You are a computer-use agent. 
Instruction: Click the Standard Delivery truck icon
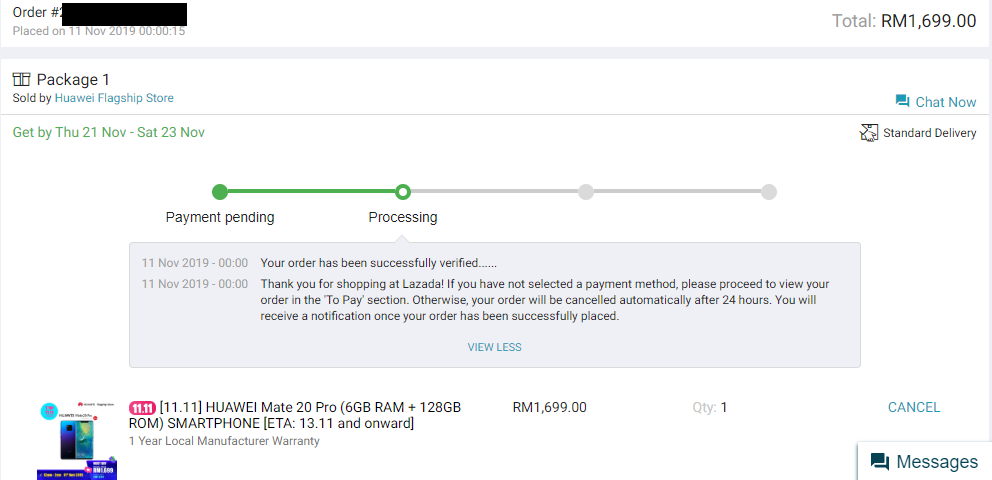pyautogui.click(x=869, y=133)
